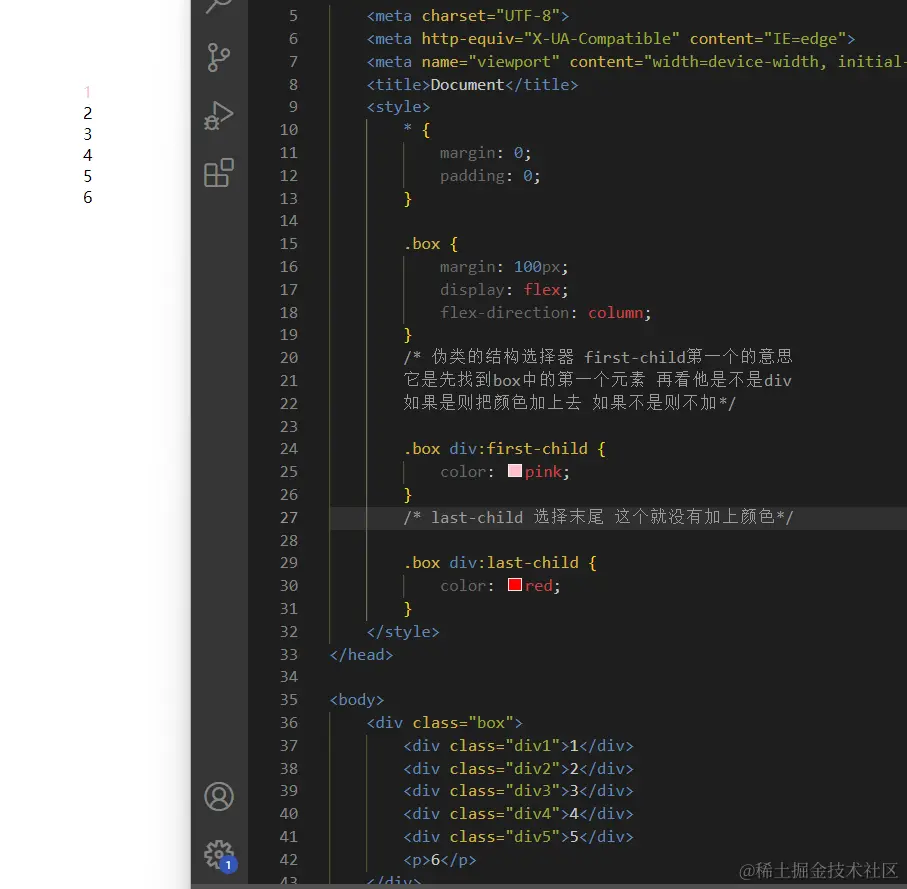Click the .box div:first-child selector line

504,449
